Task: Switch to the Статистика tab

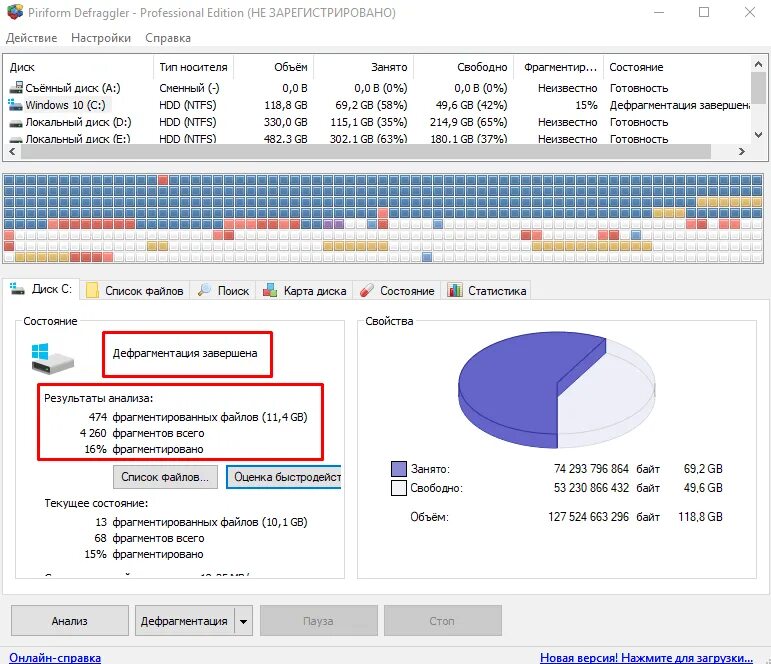Action: pyautogui.click(x=486, y=291)
